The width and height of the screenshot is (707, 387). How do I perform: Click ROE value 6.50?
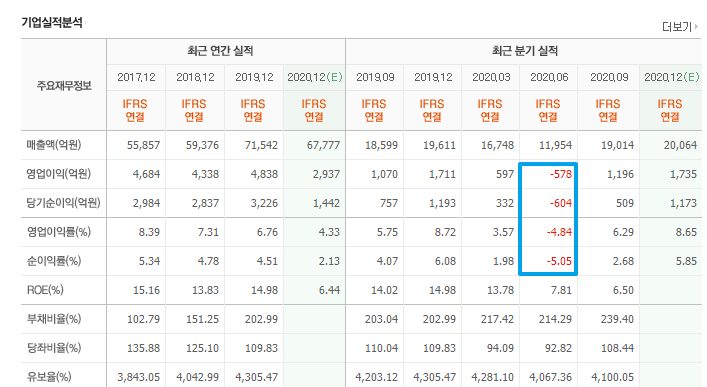[623, 290]
